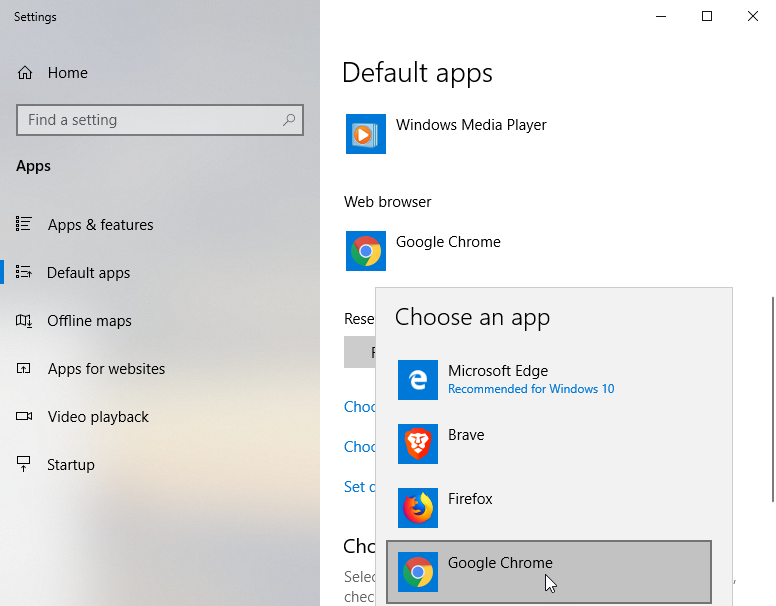Viewport: 776px width, 606px height.
Task: Click the Apps section label in sidebar
Action: [x=33, y=166]
